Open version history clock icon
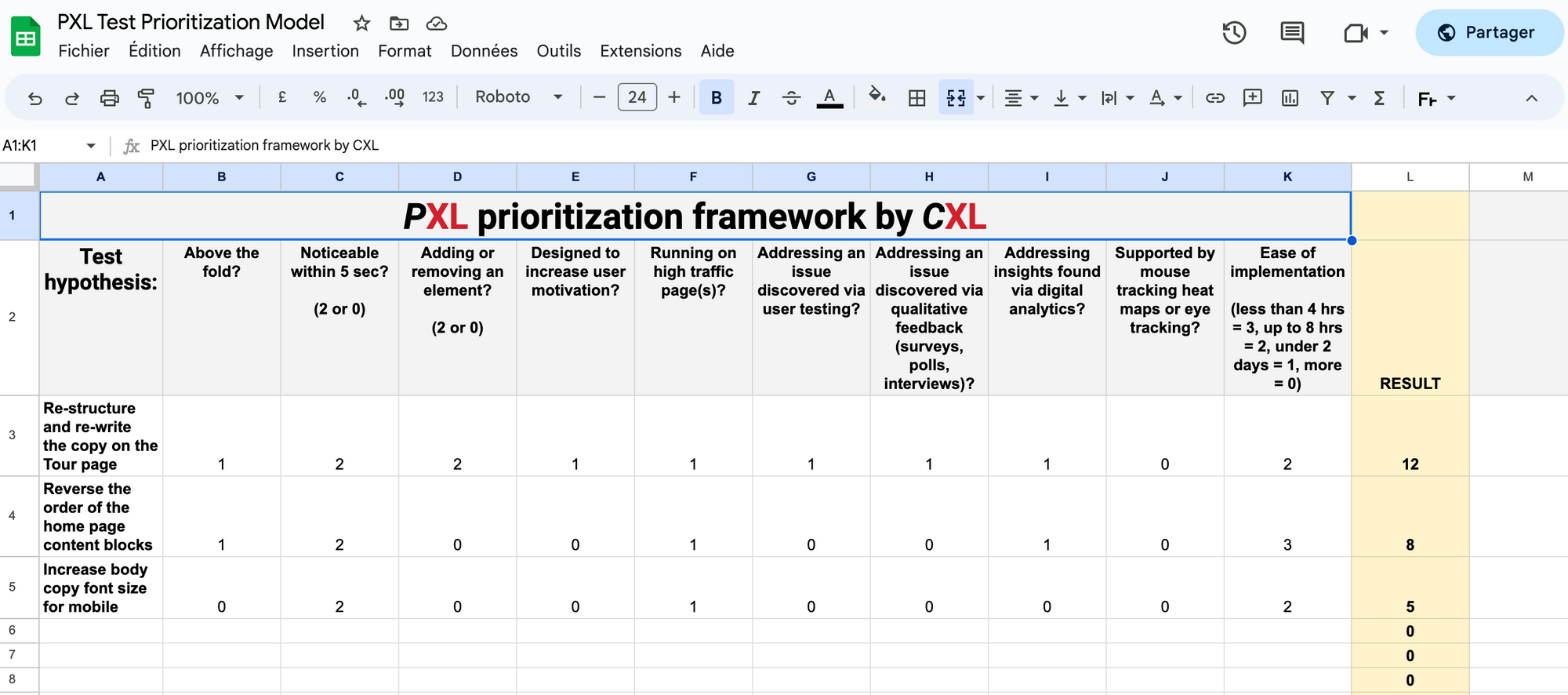Viewport: 1568px width, 695px height. [x=1235, y=32]
